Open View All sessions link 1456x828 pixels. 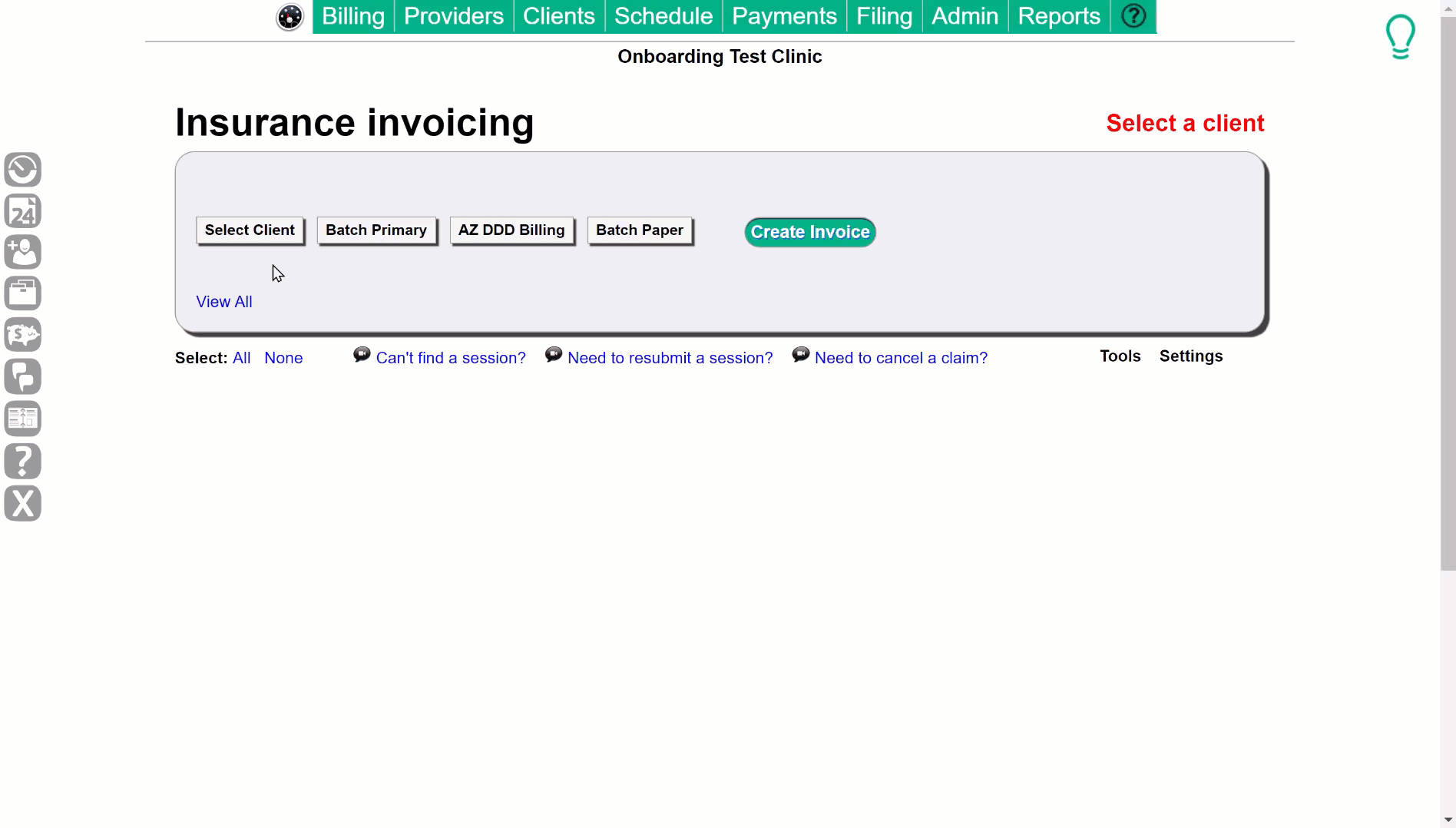tap(223, 301)
